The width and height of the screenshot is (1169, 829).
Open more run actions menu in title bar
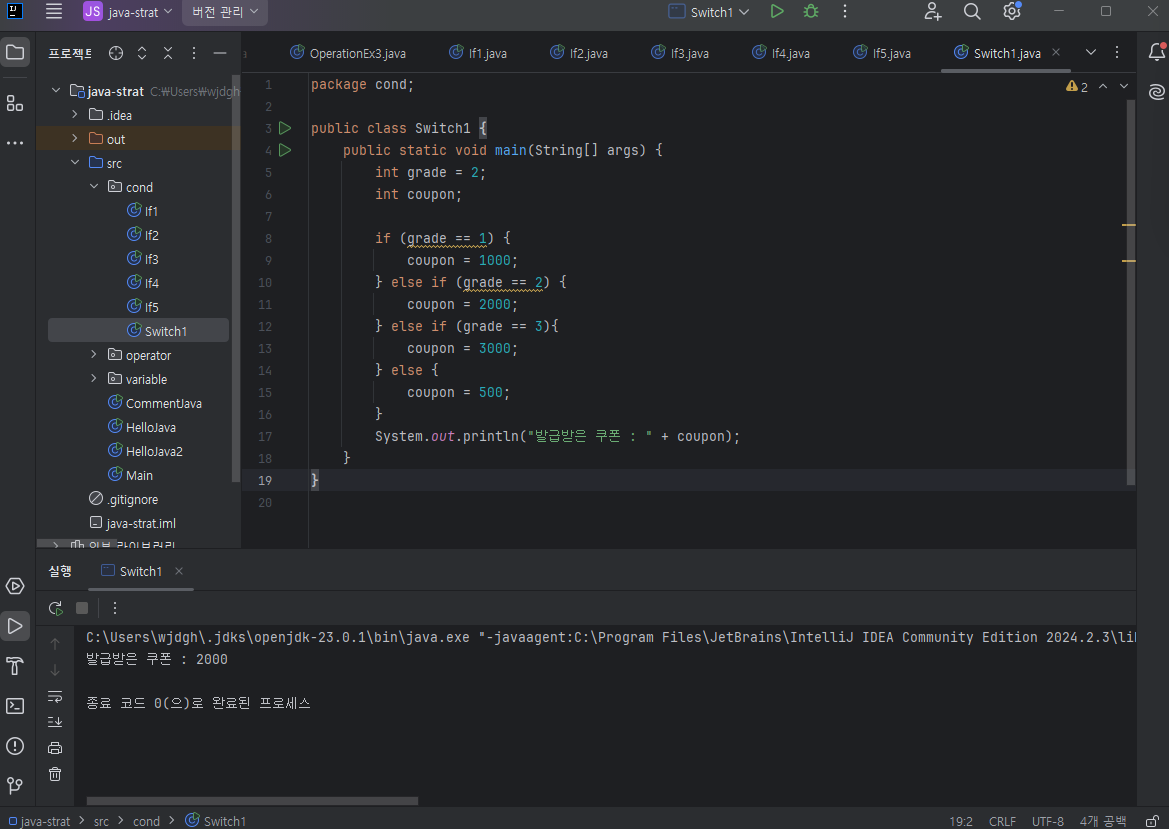point(845,11)
